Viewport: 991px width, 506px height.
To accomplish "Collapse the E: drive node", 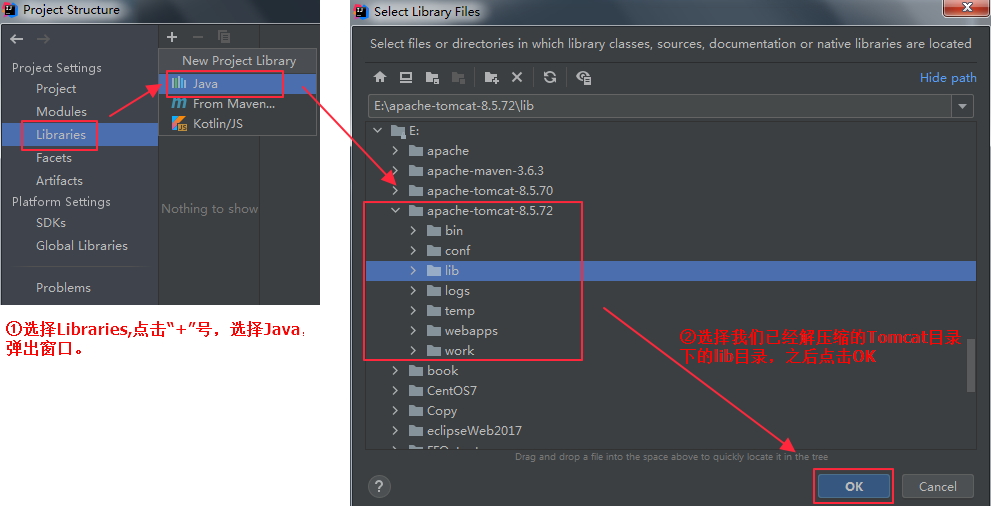I will 378,130.
